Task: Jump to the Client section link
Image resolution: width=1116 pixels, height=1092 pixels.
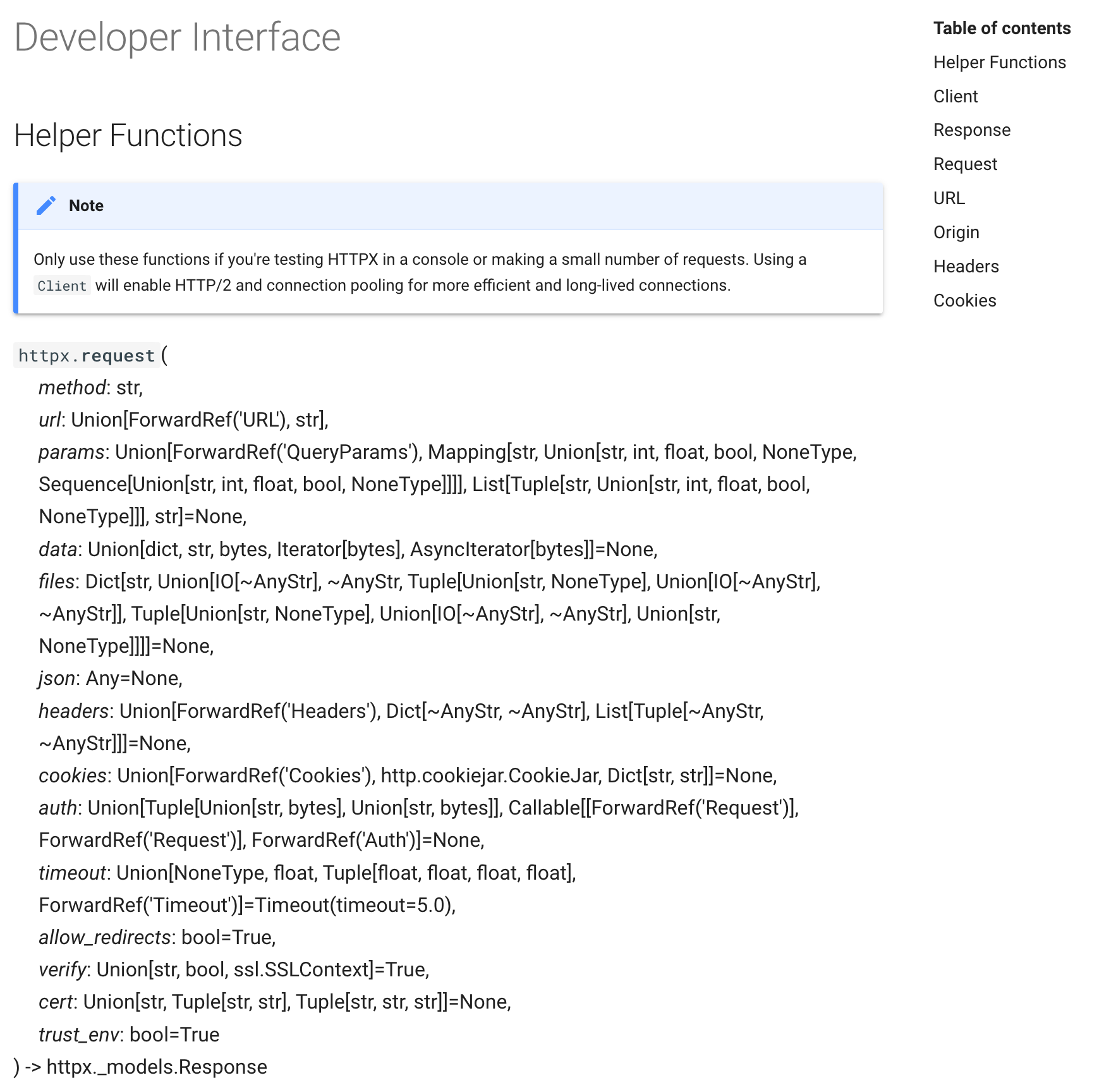Action: coord(955,97)
